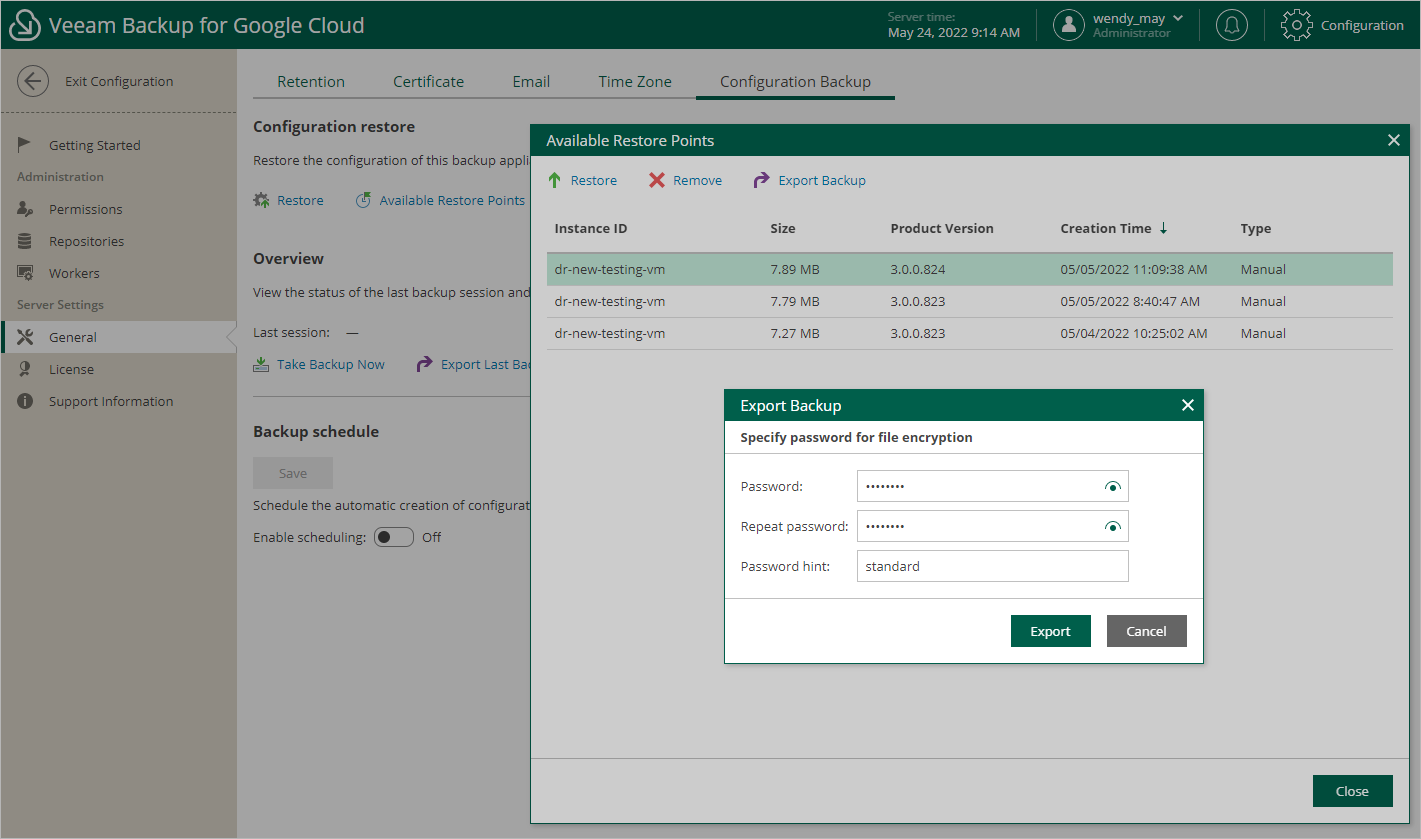Sort by the Type column header
The width and height of the screenshot is (1421, 839).
coord(1256,228)
